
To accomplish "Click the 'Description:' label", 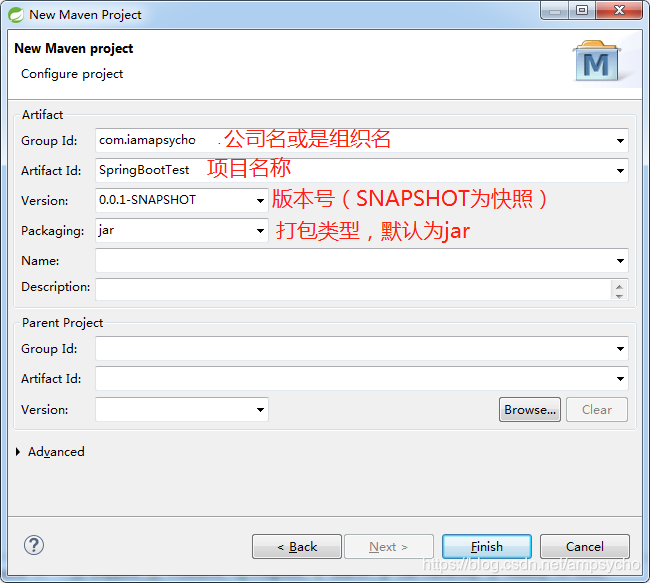I will coord(56,287).
